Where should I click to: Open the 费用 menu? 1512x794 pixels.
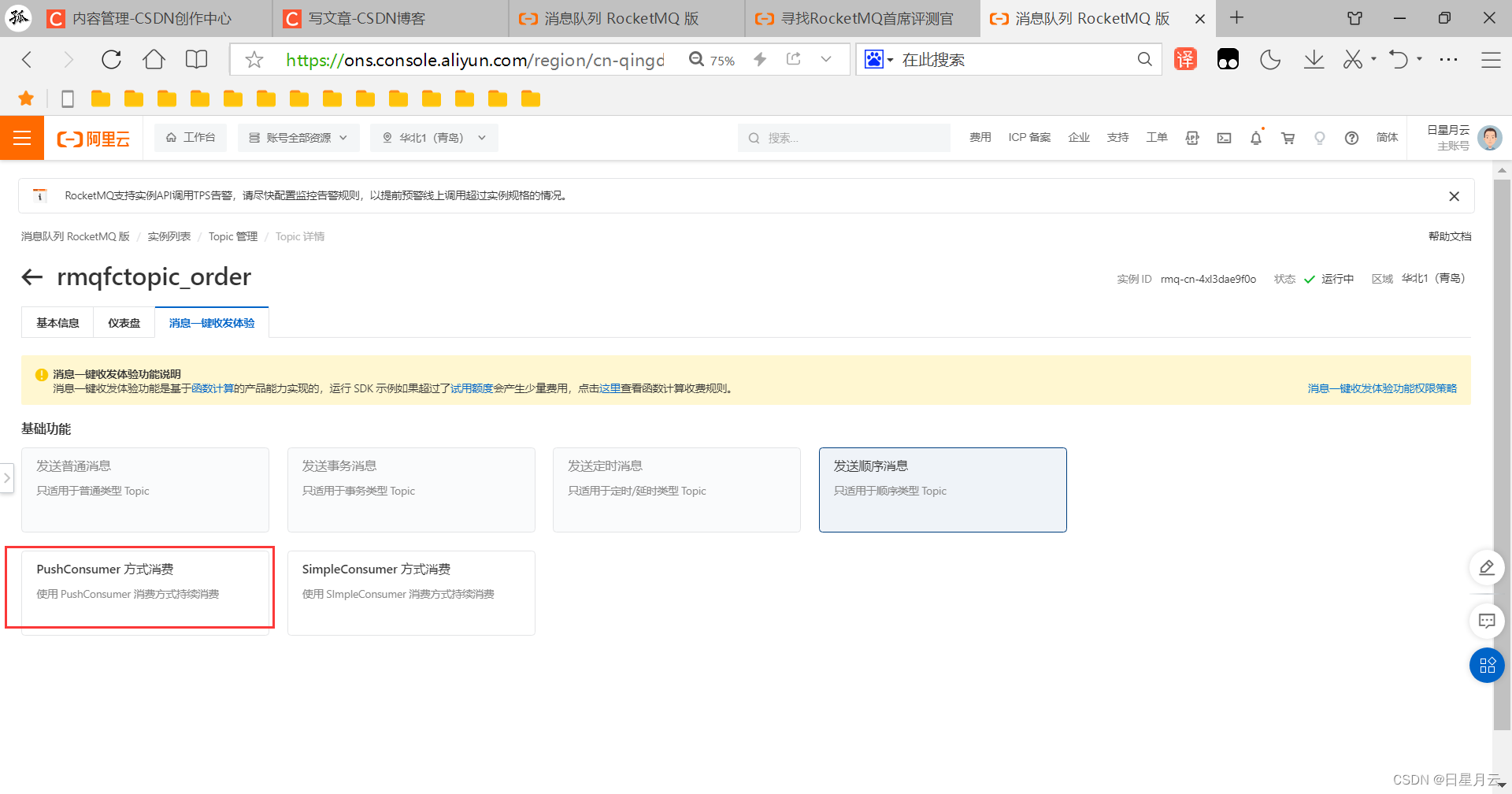980,138
